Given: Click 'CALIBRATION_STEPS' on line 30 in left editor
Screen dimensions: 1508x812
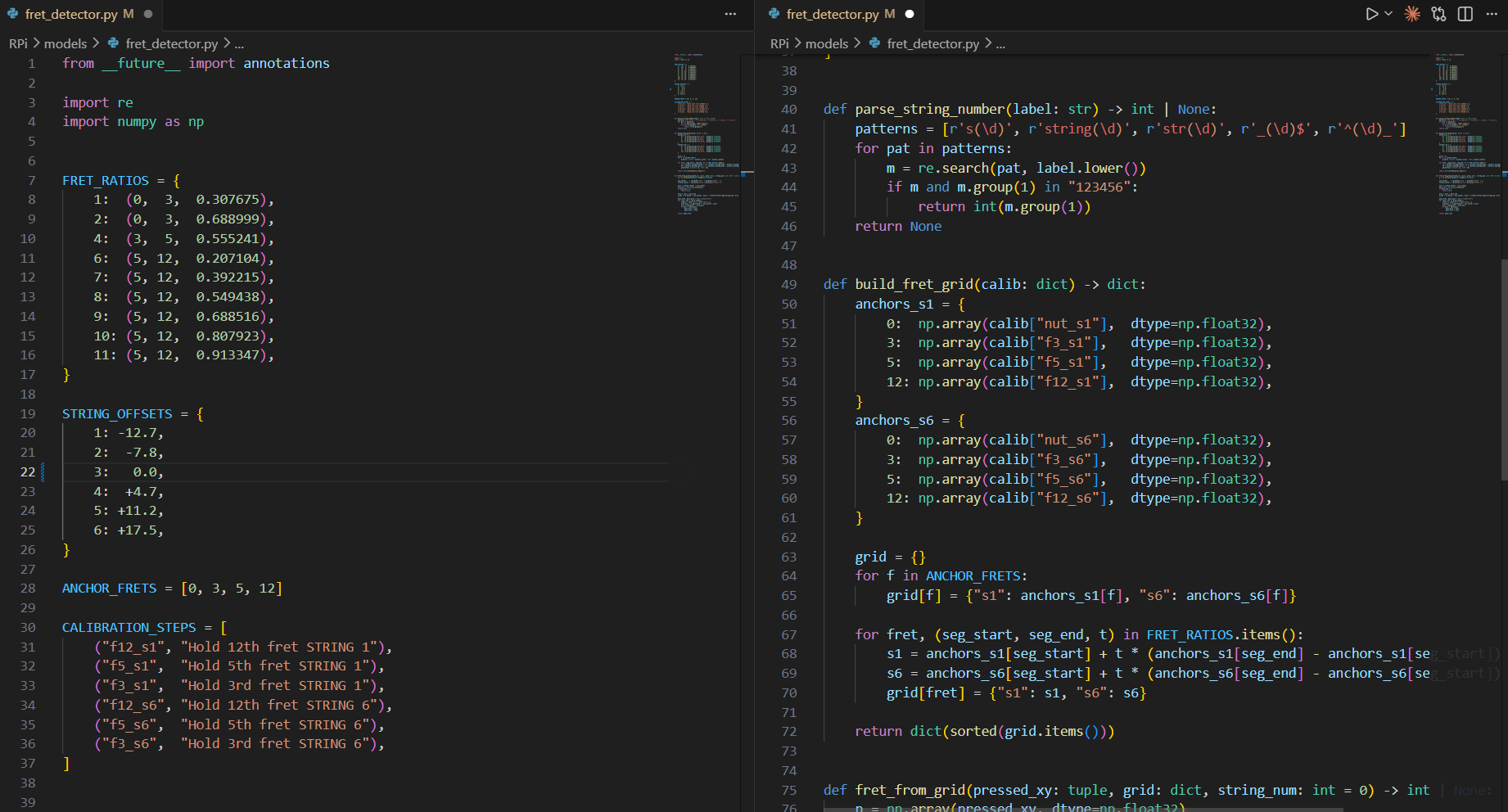Looking at the screenshot, I should [129, 628].
